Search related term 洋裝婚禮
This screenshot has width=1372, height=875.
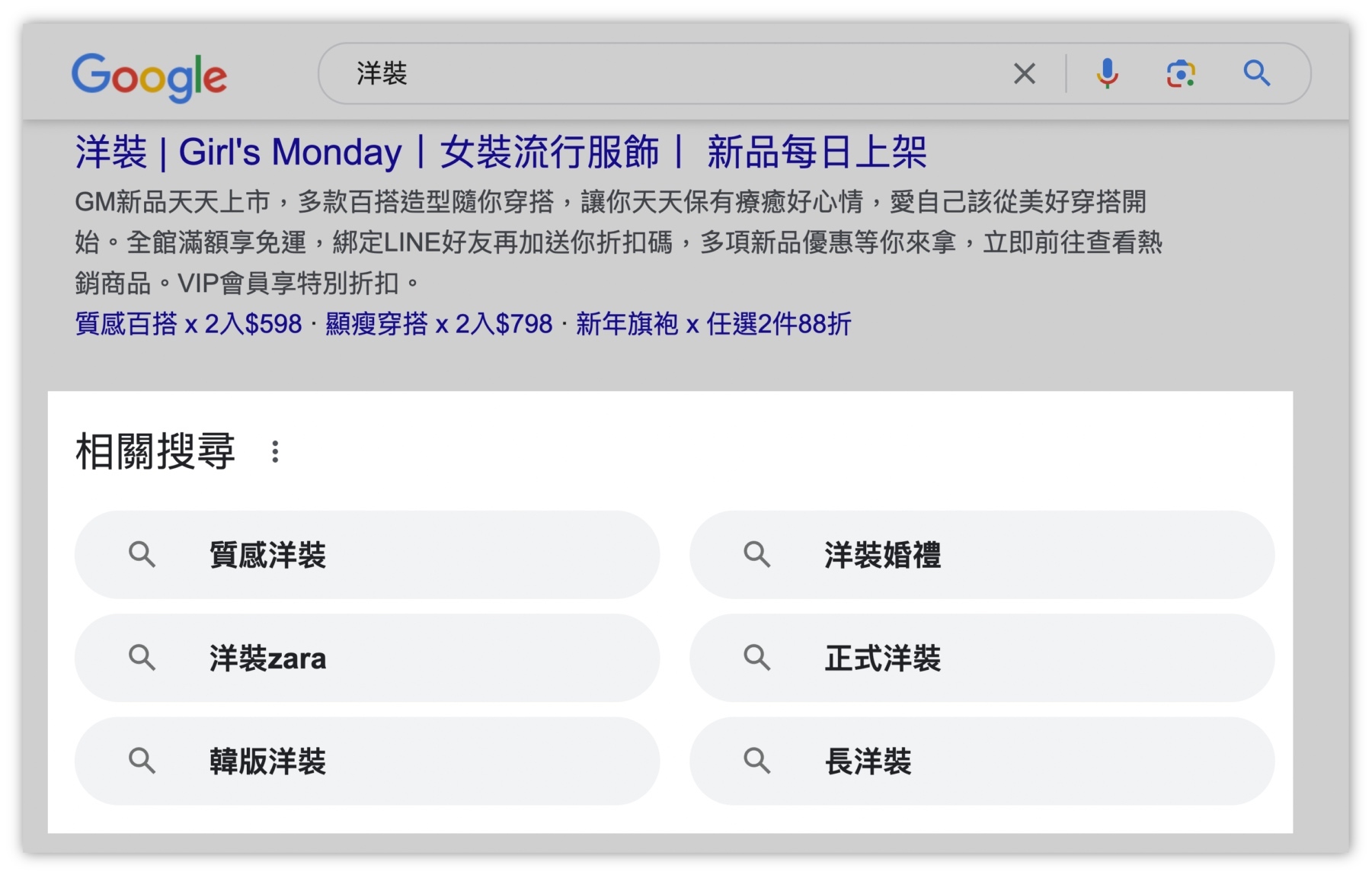(x=982, y=555)
